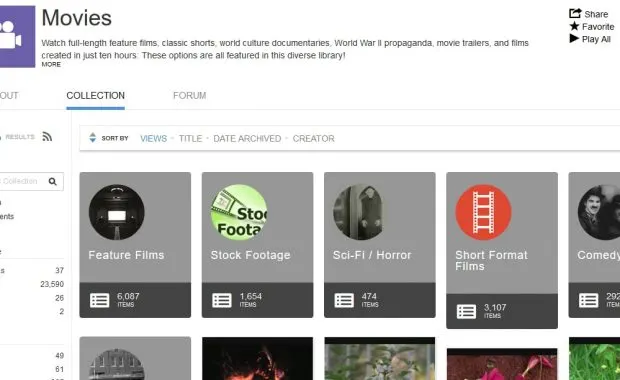Click the Share text link

point(596,14)
